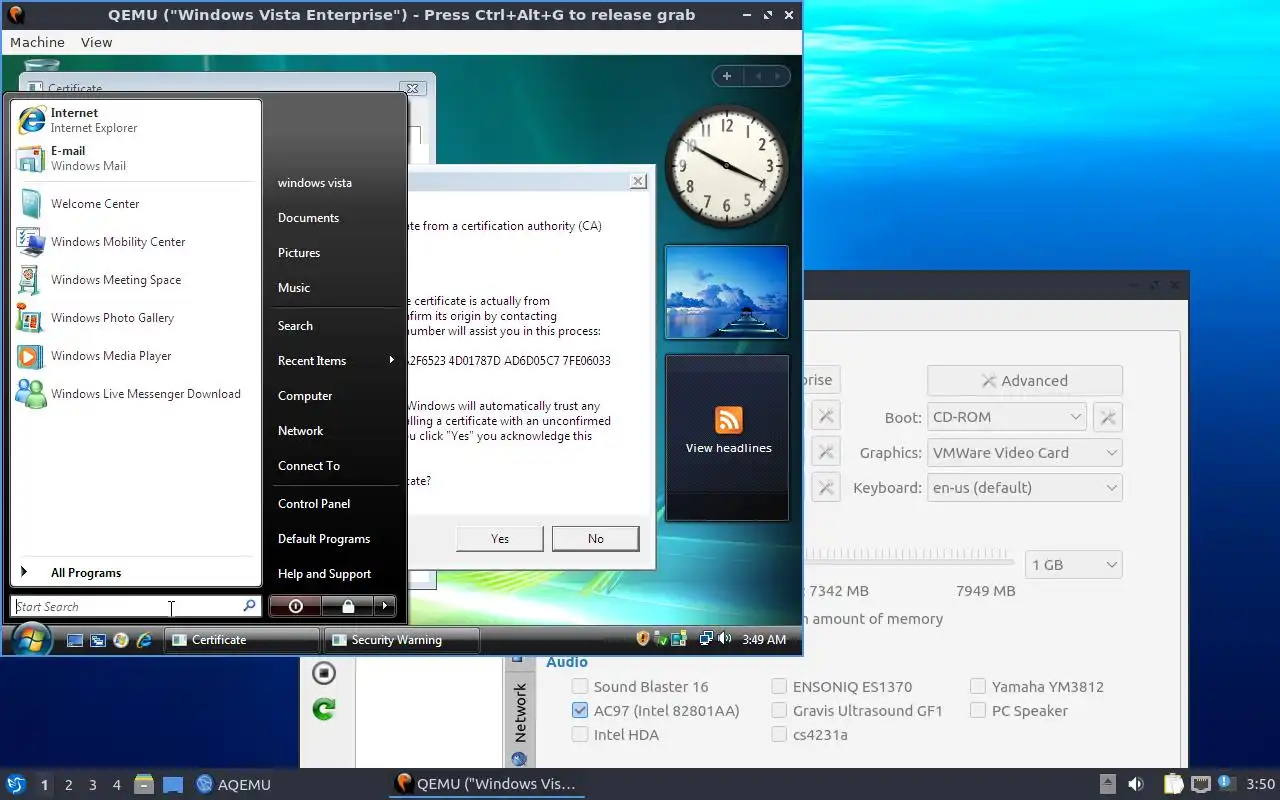Open the 1 GB memory size dropdown
Image resolution: width=1280 pixels, height=800 pixels.
(x=1074, y=565)
